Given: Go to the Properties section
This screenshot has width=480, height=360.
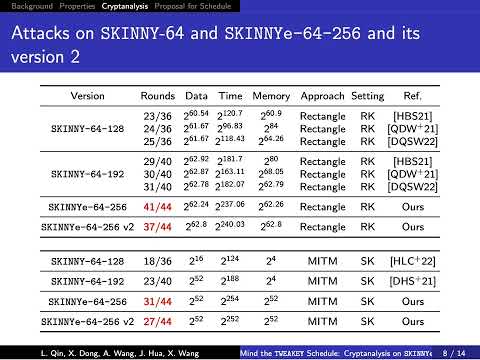Looking at the screenshot, I should click(77, 6).
